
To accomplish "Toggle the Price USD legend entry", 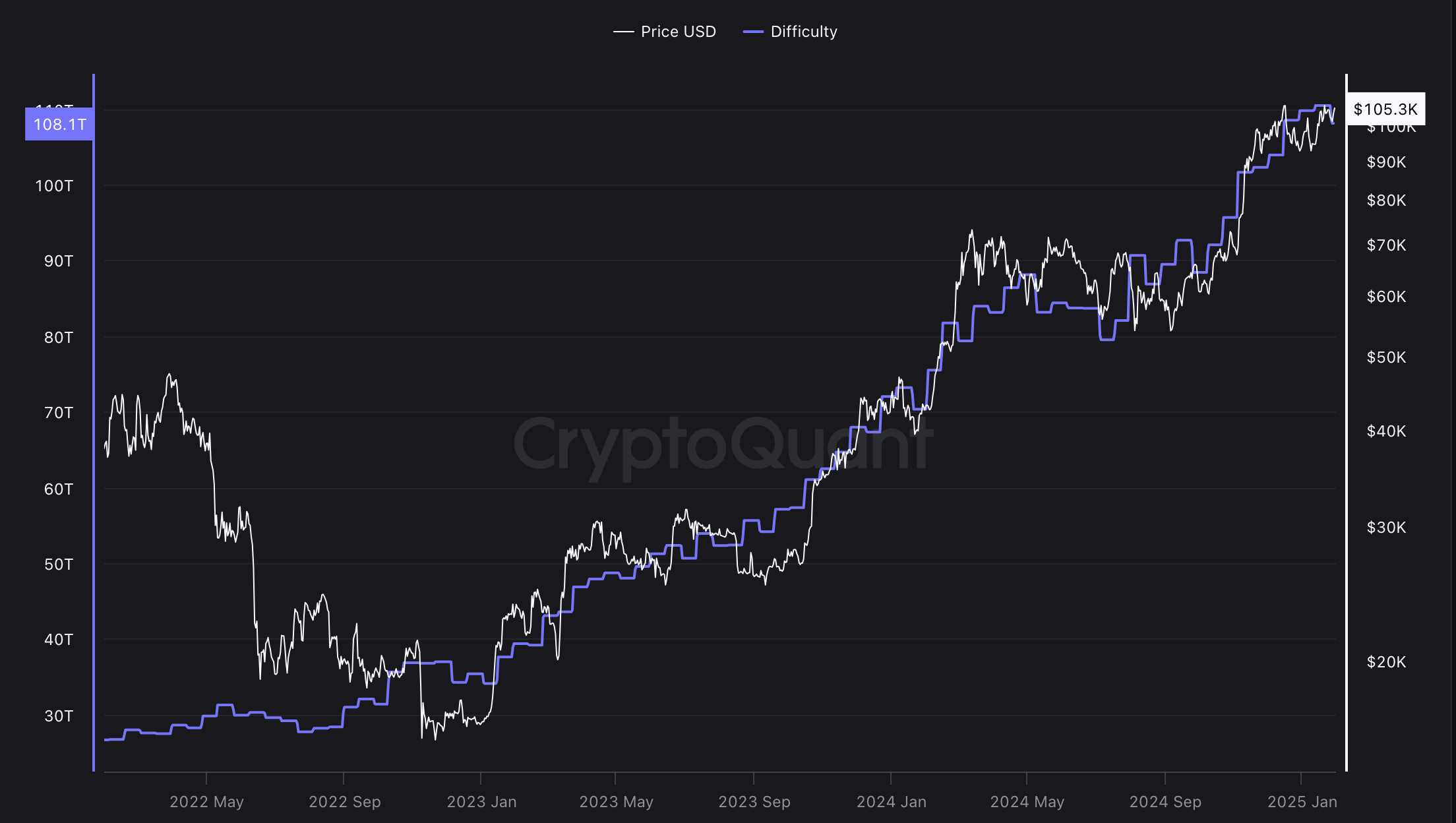I will [665, 32].
